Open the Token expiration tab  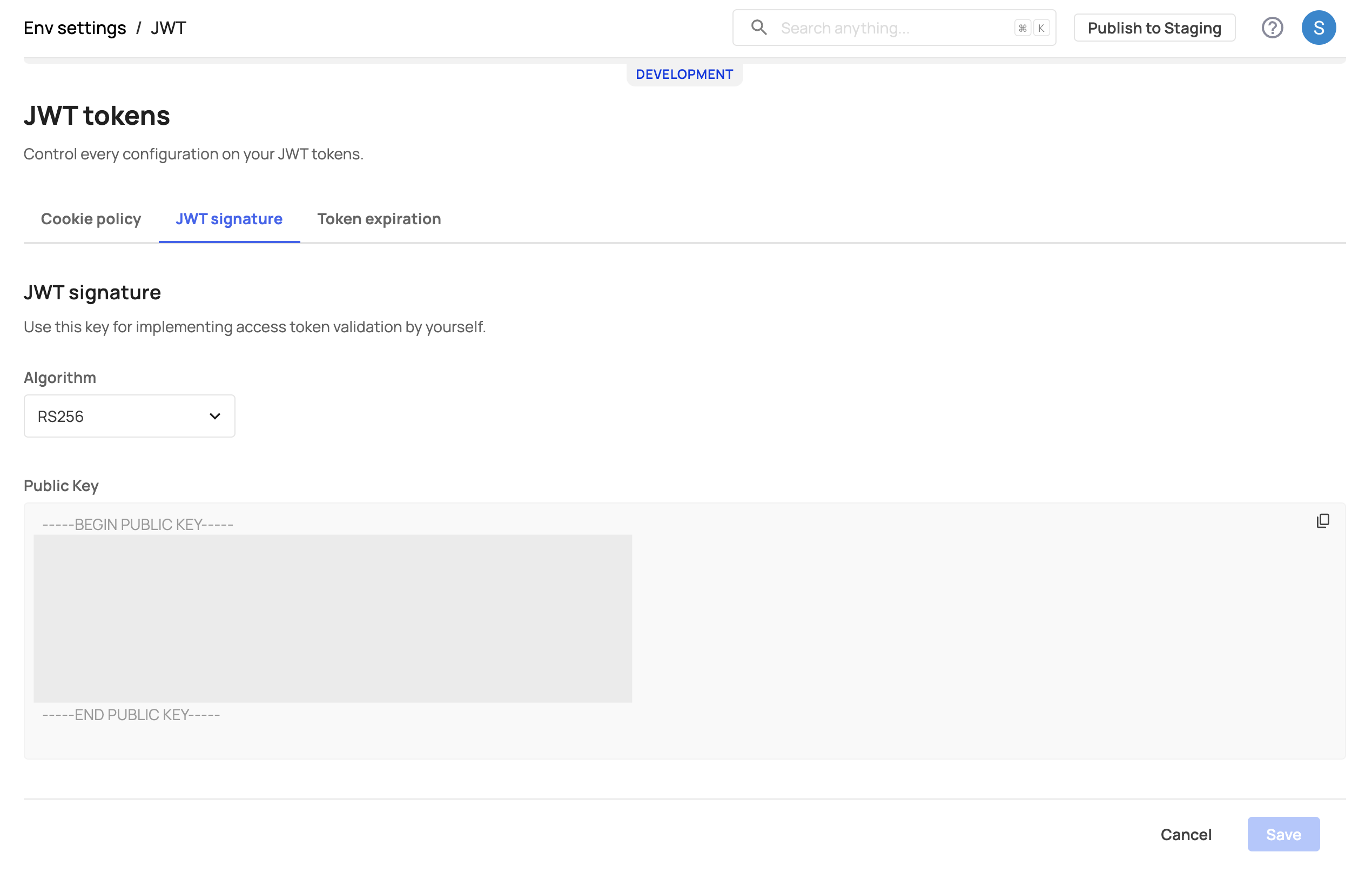tap(379, 219)
